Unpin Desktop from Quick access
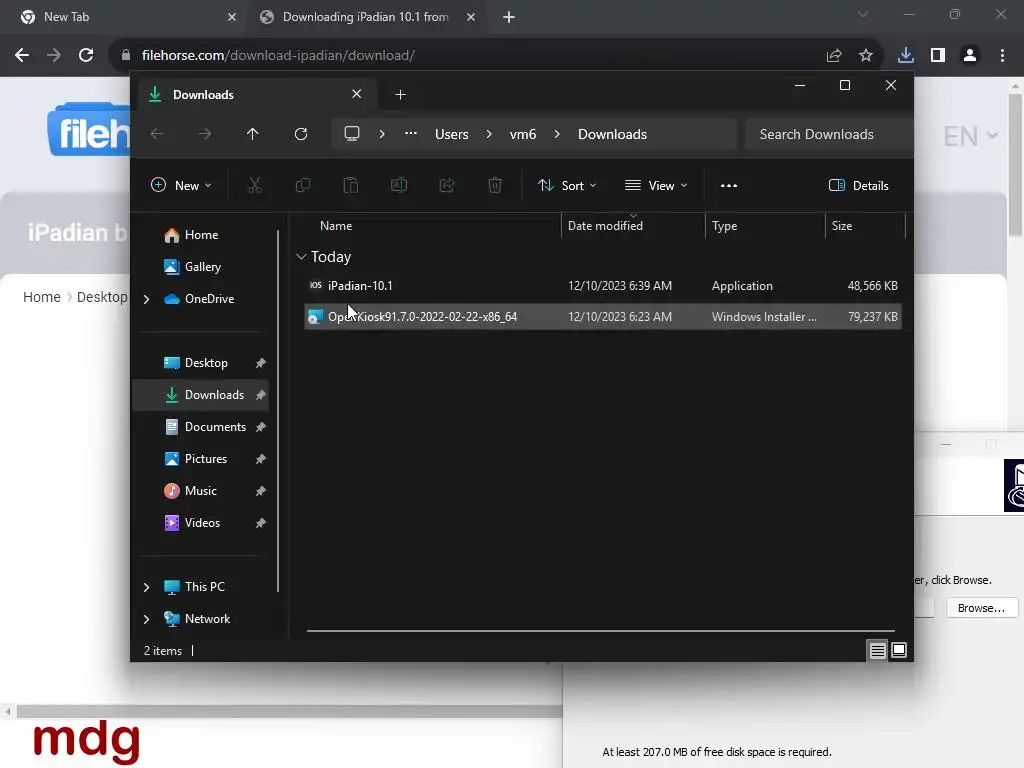 click(261, 363)
